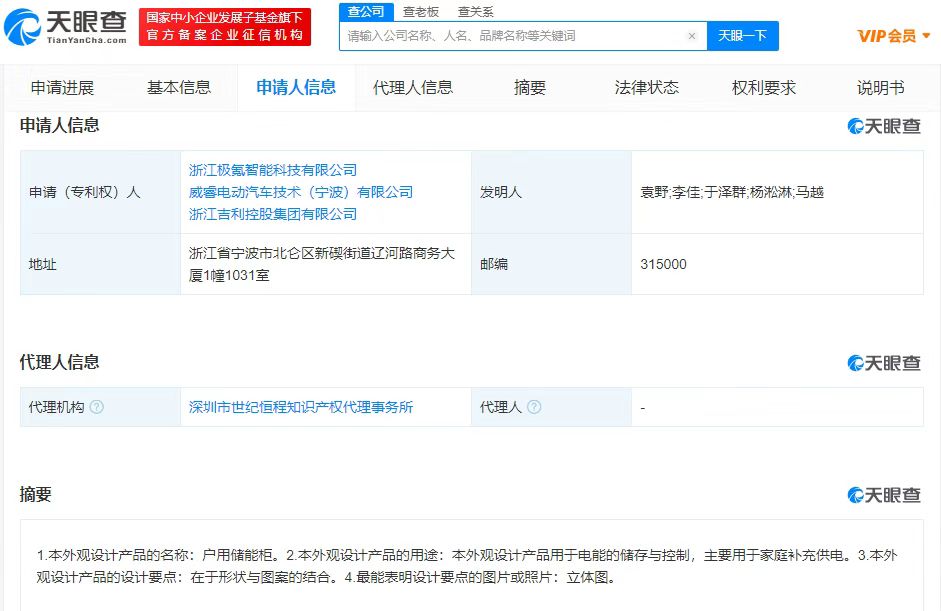Go to the 基本信息 tab
Image resolution: width=941 pixels, height=611 pixels.
[179, 88]
